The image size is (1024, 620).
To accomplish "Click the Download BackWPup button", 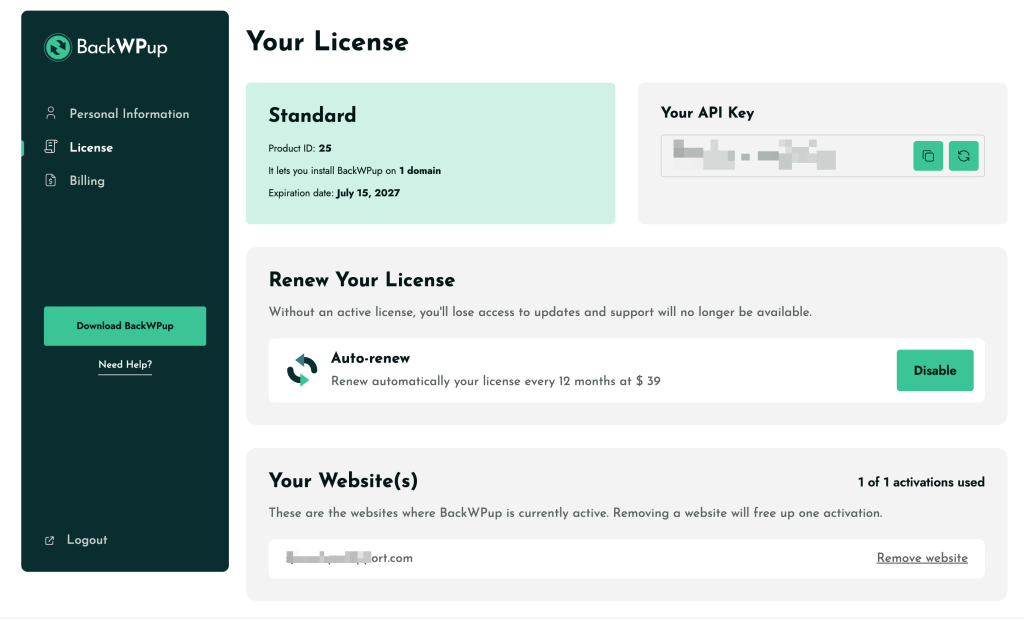I will tap(125, 326).
